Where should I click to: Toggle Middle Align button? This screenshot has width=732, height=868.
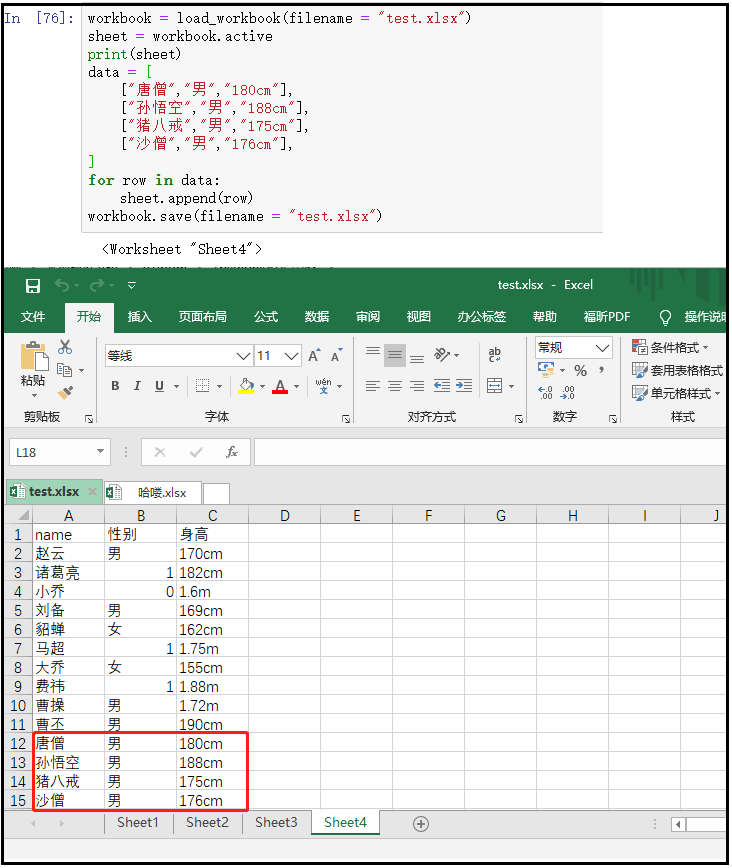pos(395,354)
